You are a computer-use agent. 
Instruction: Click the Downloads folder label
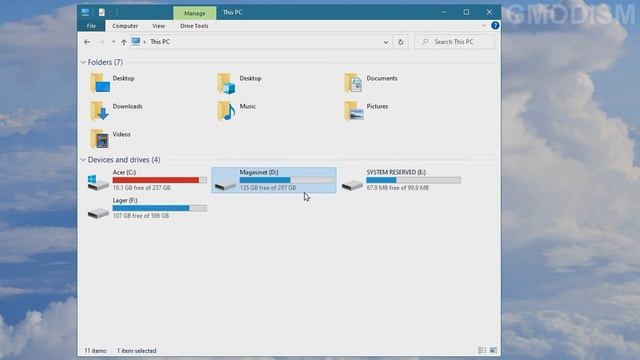tap(127, 106)
